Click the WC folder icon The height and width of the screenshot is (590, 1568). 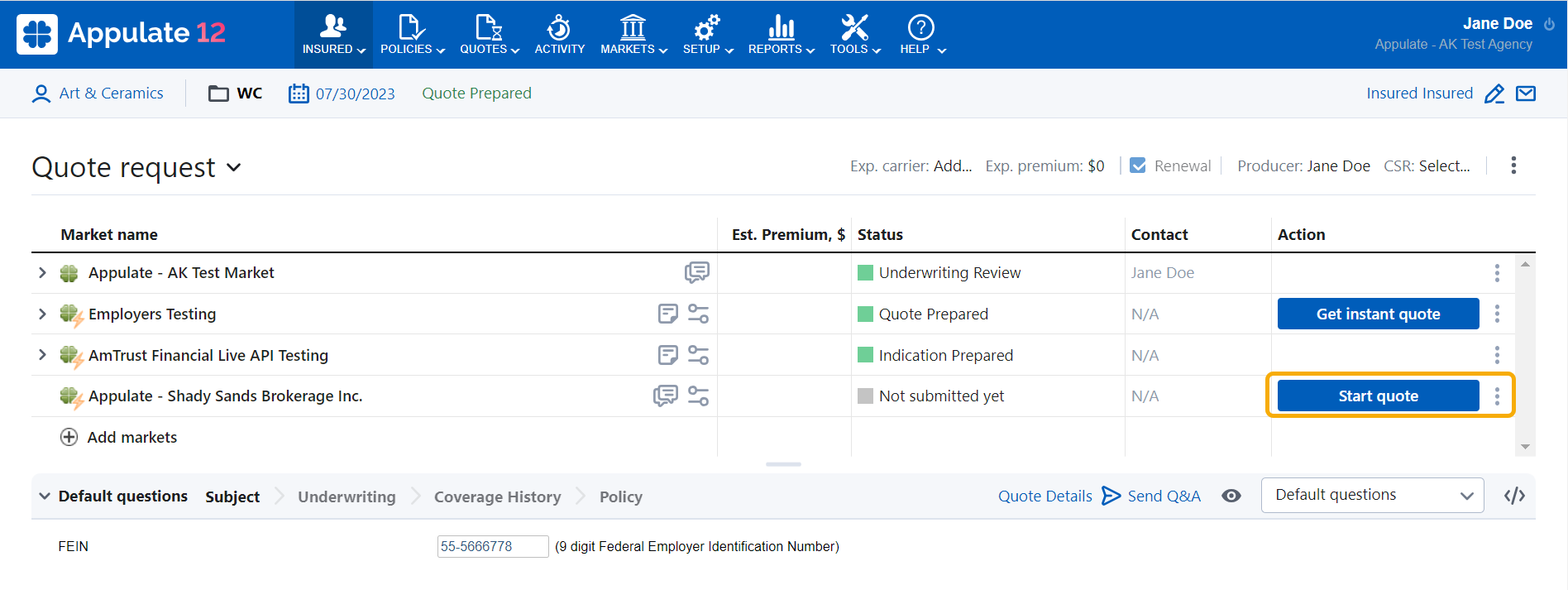point(218,94)
